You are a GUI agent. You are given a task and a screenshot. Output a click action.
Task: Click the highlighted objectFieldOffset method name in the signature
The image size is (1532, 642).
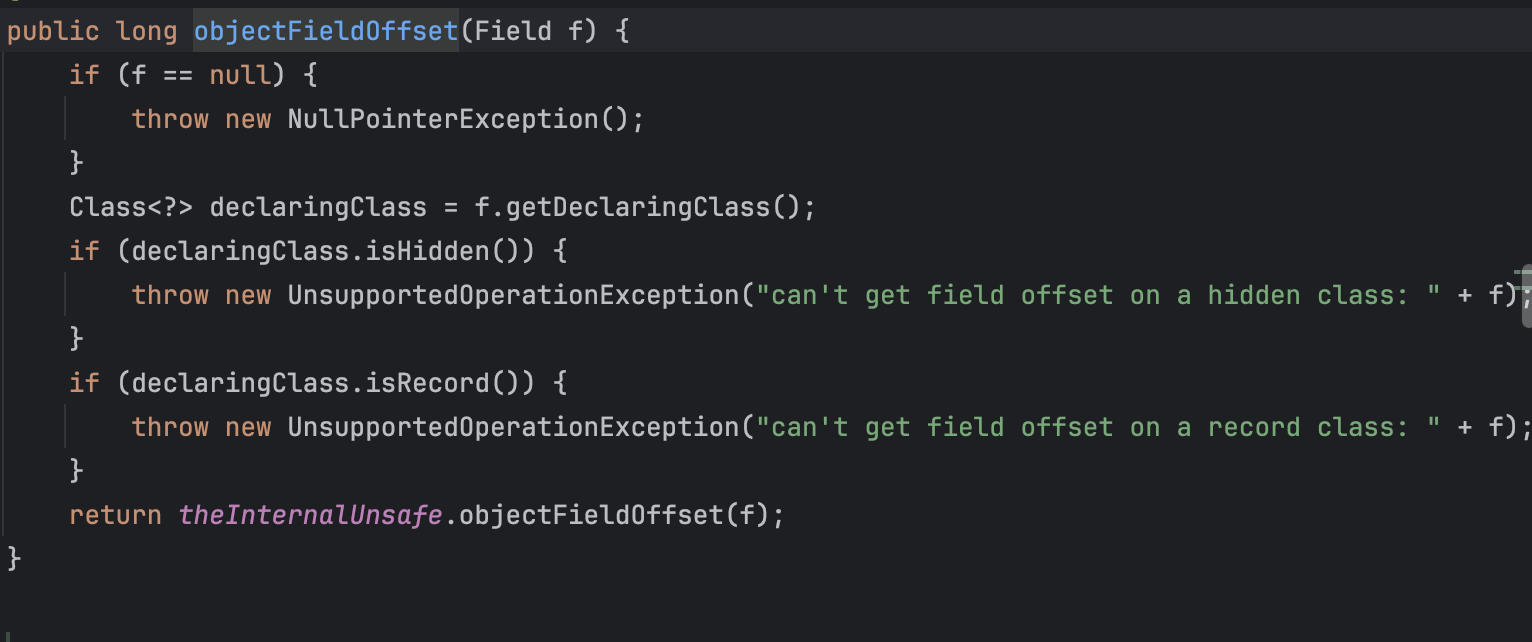[326, 31]
